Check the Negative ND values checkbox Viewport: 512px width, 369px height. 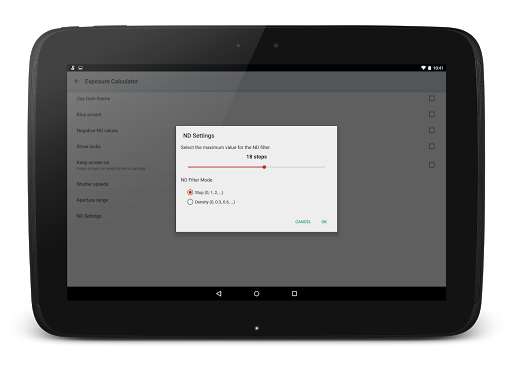pos(432,130)
